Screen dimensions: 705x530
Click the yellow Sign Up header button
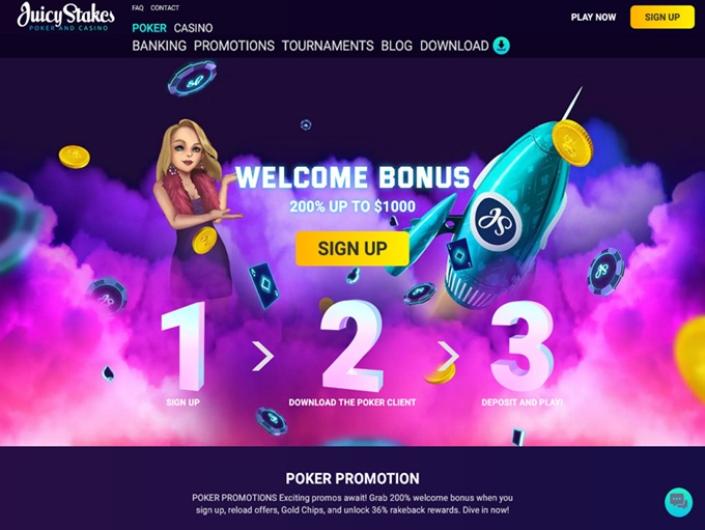click(662, 17)
